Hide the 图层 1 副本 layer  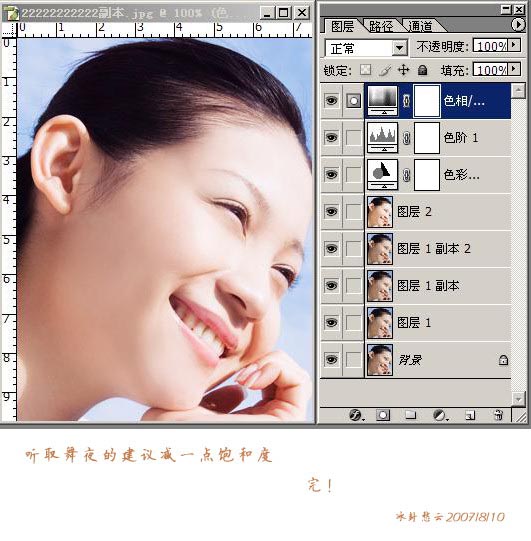[x=331, y=286]
